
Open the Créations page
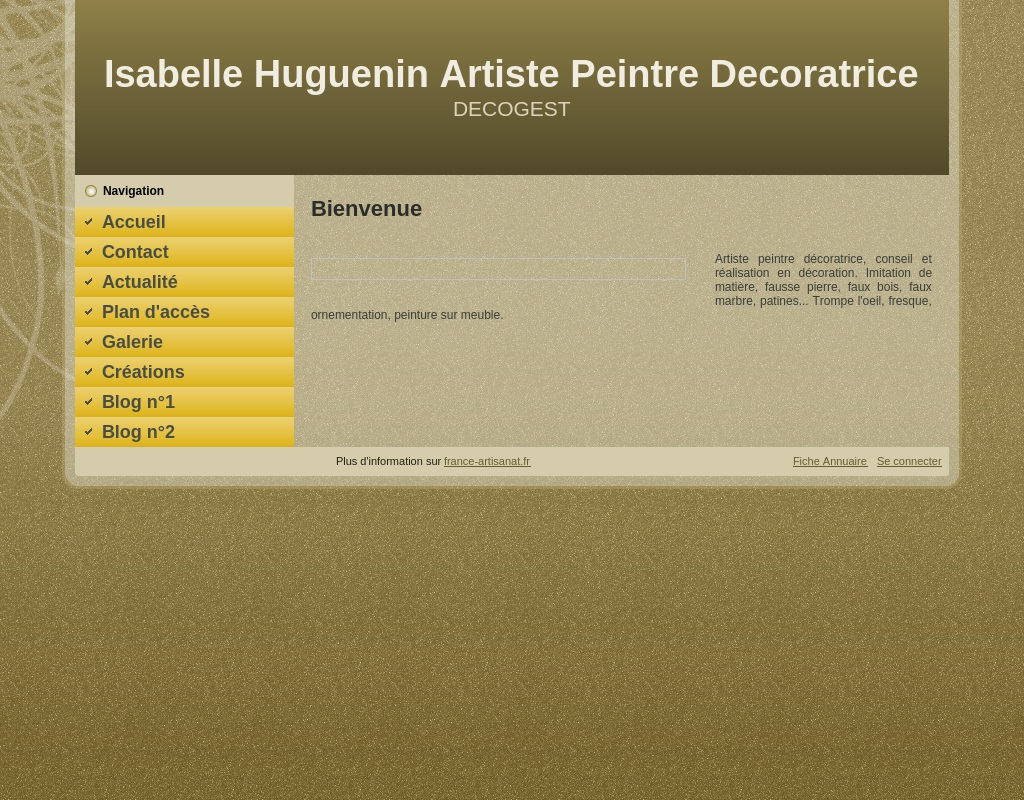[x=184, y=372]
